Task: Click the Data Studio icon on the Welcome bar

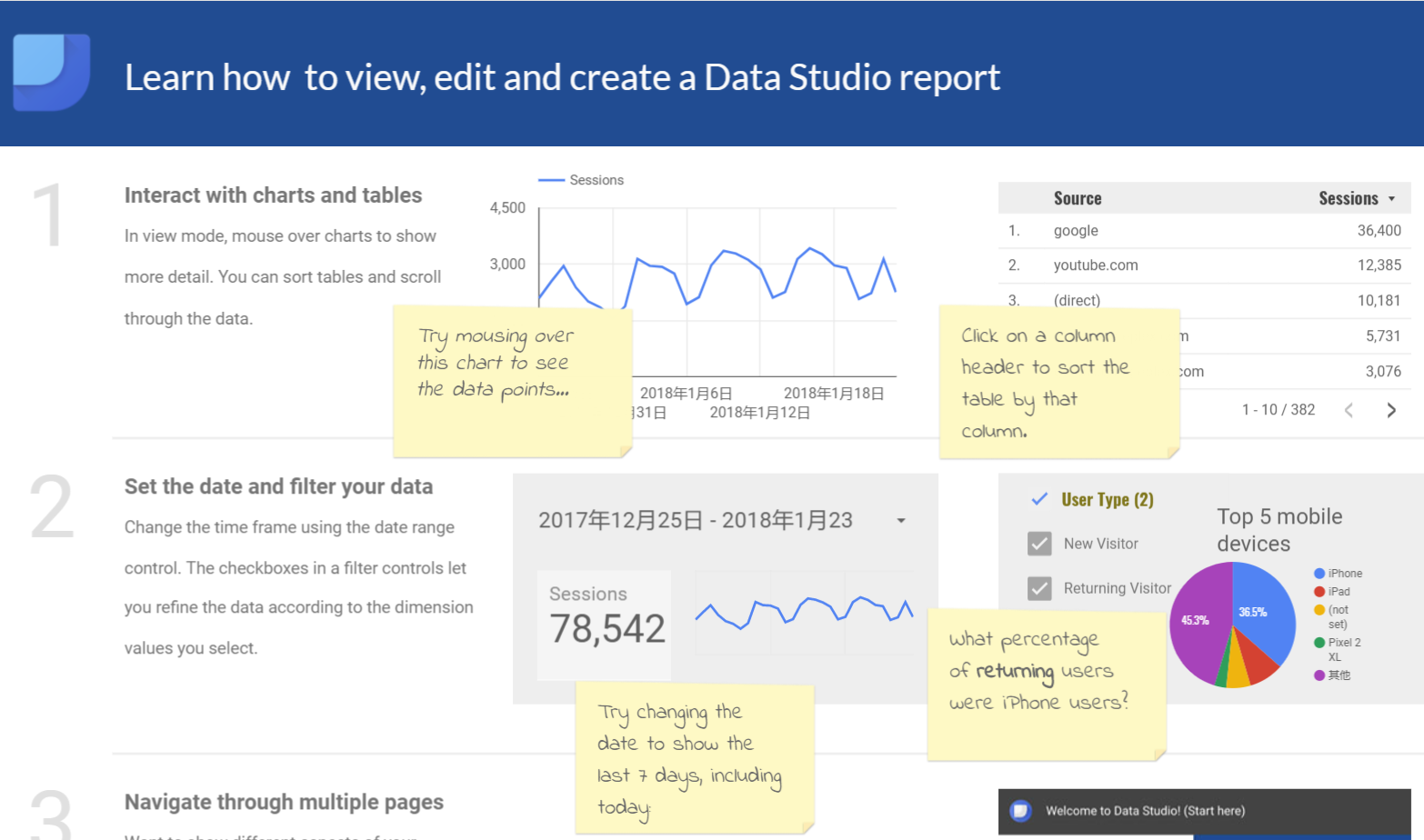Action: 1022,811
